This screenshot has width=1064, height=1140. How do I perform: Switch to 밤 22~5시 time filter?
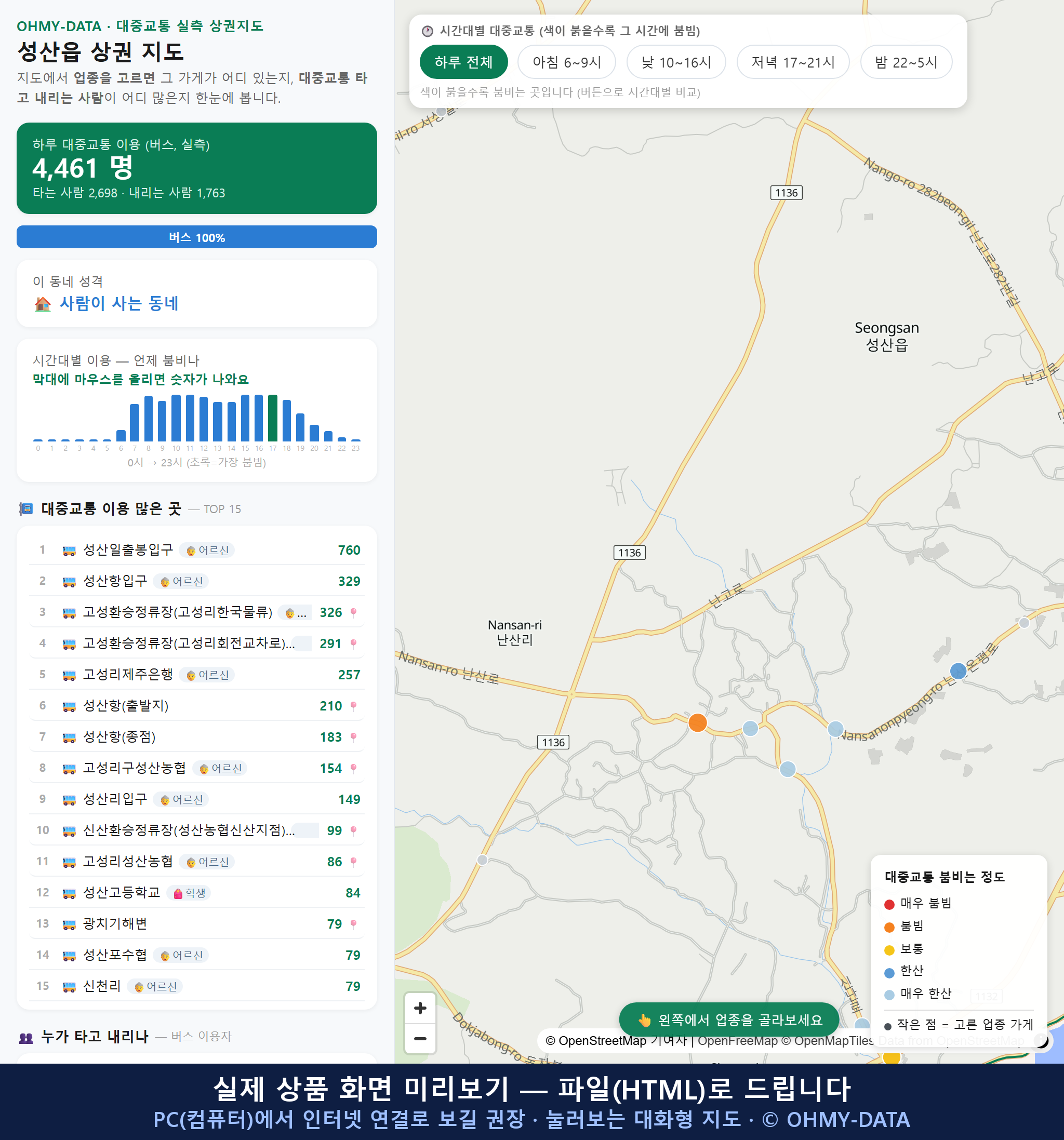tap(906, 62)
